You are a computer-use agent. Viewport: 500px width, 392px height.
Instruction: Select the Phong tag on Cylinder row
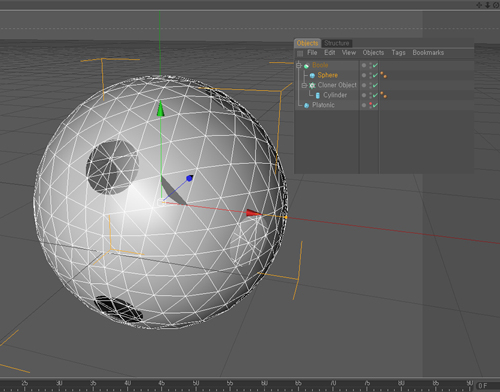point(384,95)
